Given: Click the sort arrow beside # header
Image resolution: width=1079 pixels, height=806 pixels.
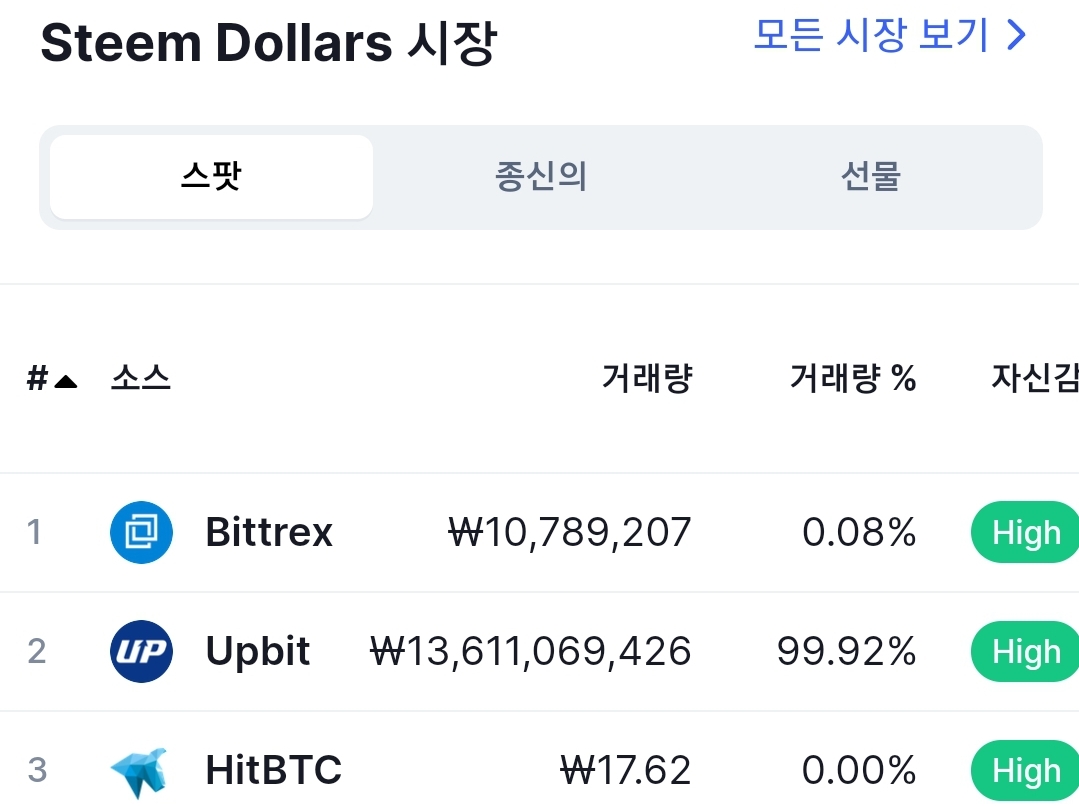Looking at the screenshot, I should (x=65, y=381).
